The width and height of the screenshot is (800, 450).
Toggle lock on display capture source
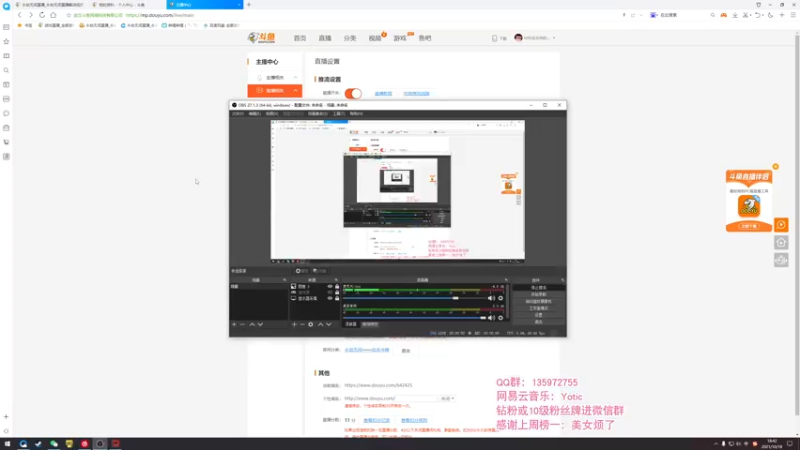pos(337,298)
